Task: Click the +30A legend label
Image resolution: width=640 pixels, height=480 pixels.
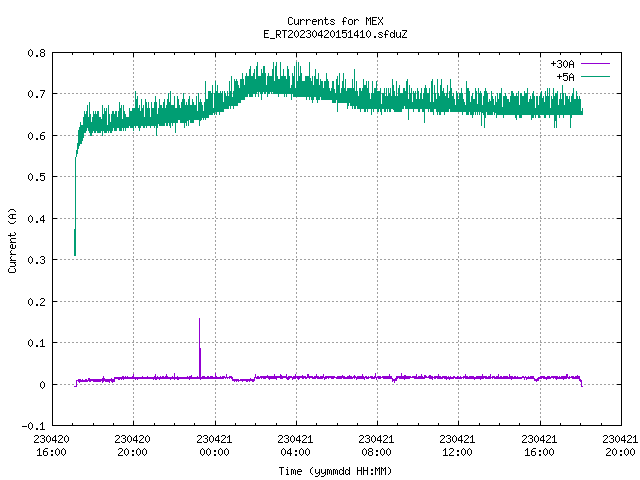Action: [x=562, y=64]
